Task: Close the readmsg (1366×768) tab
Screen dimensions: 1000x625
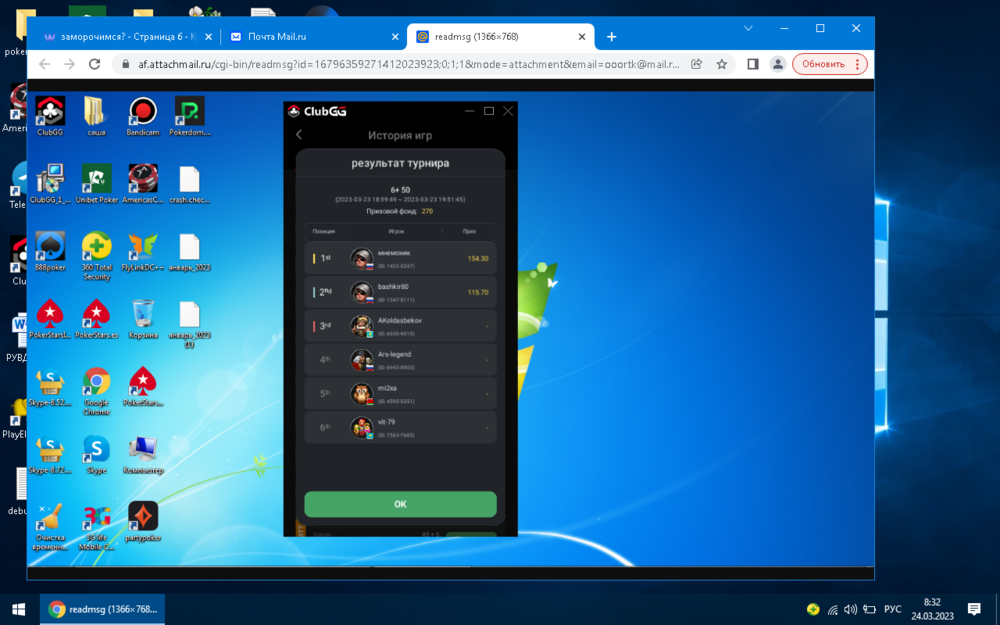Action: (582, 37)
